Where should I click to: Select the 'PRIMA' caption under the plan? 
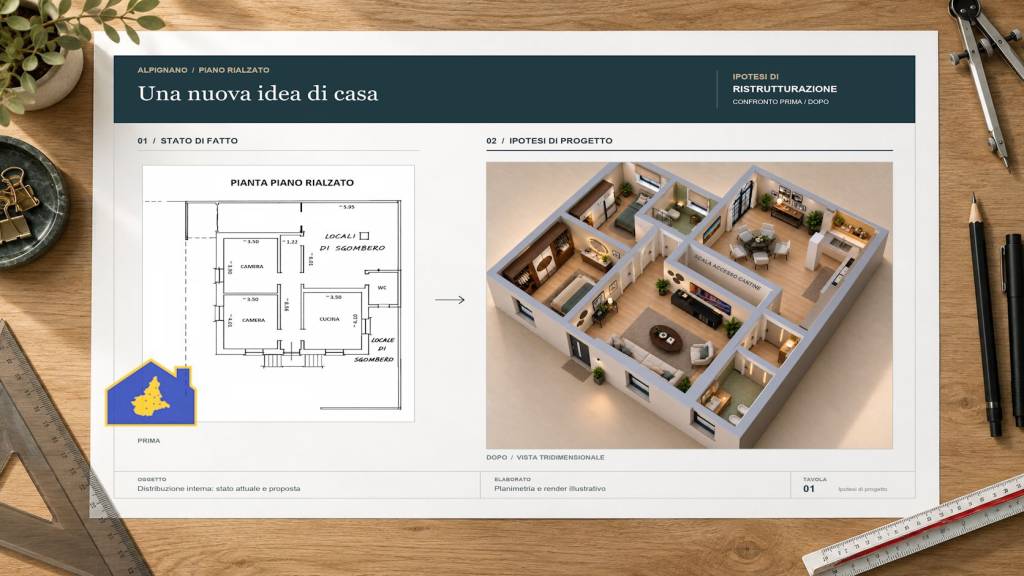[148, 441]
